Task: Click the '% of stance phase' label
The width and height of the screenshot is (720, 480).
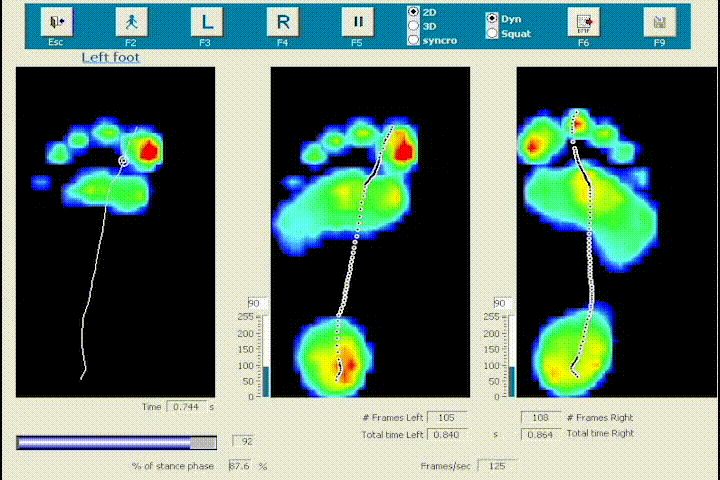Action: click(x=173, y=466)
